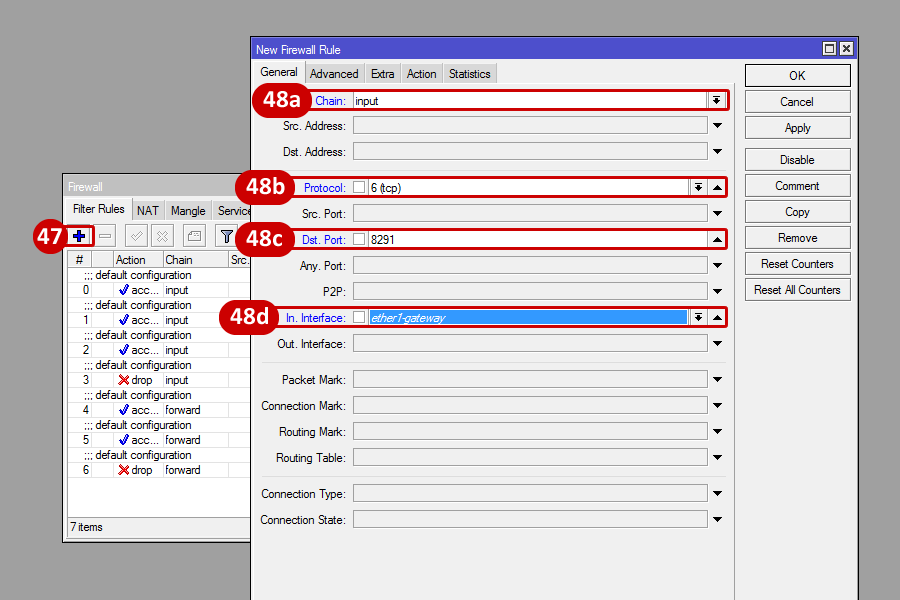Maximize the New Firewall Rule window
The width and height of the screenshot is (900, 600).
[x=829, y=49]
